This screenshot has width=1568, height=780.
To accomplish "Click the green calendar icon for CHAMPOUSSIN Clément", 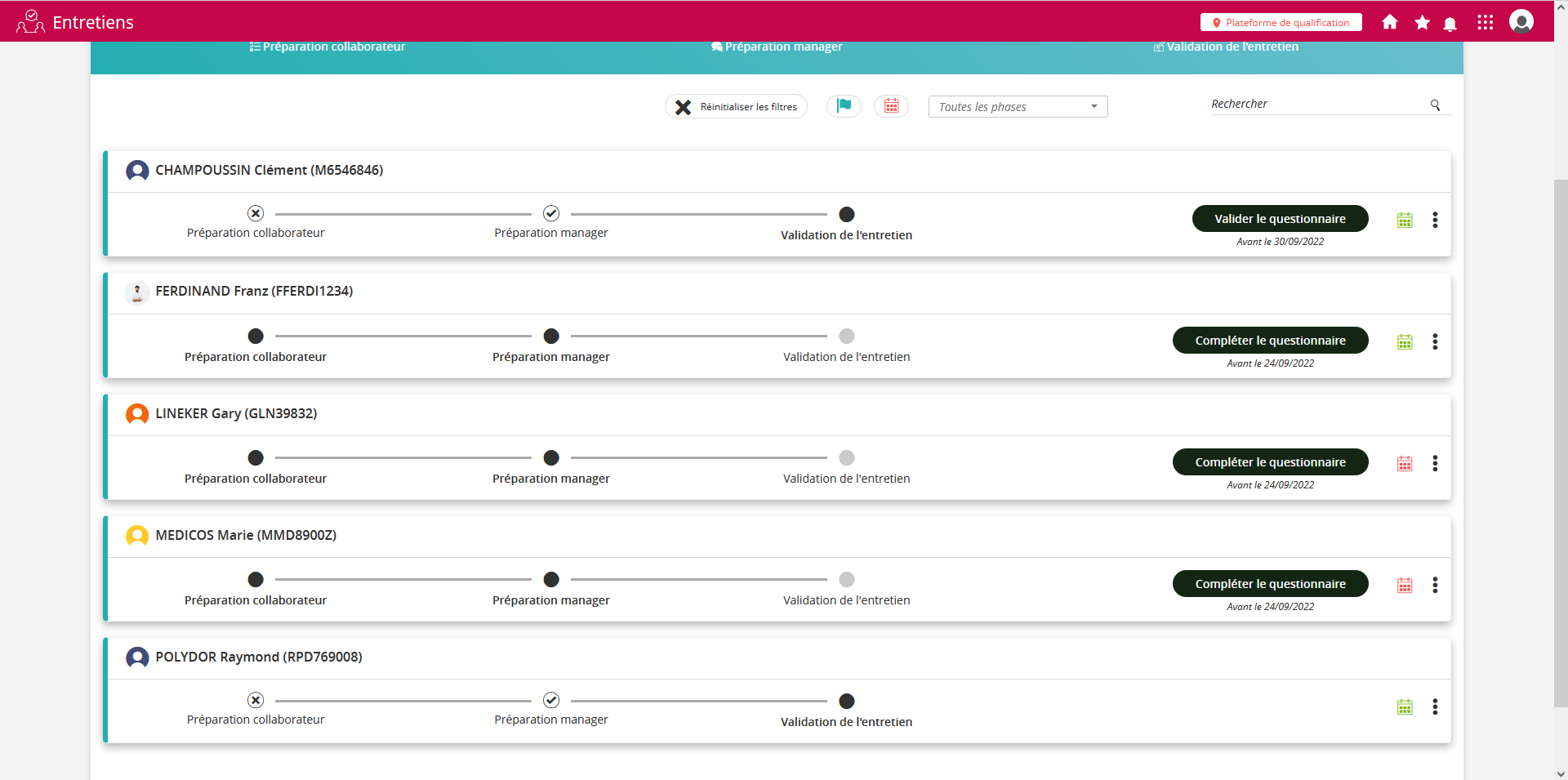I will pos(1404,221).
